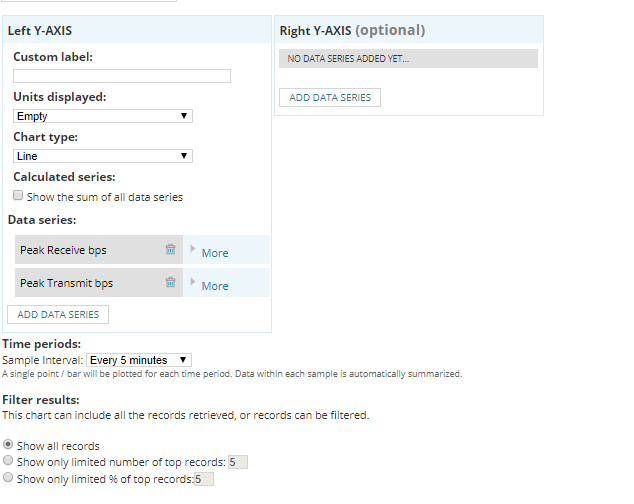634x504 pixels.
Task: Click the More link for Peak Transmit bps
Action: (215, 286)
